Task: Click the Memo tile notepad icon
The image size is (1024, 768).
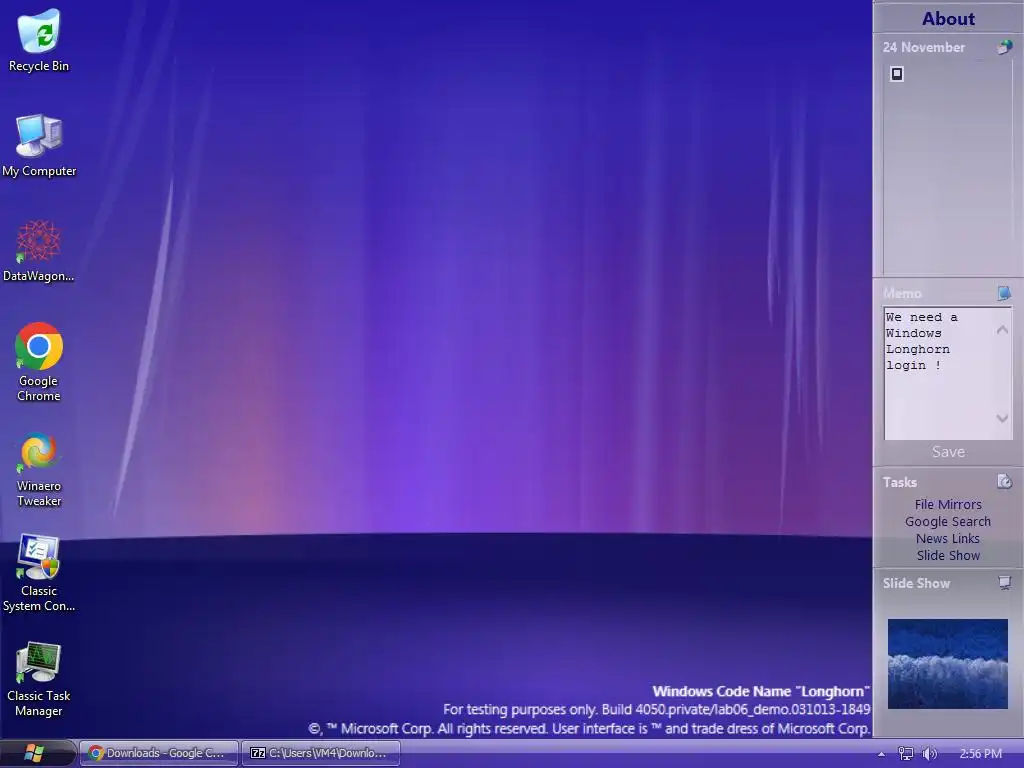Action: [x=1004, y=293]
